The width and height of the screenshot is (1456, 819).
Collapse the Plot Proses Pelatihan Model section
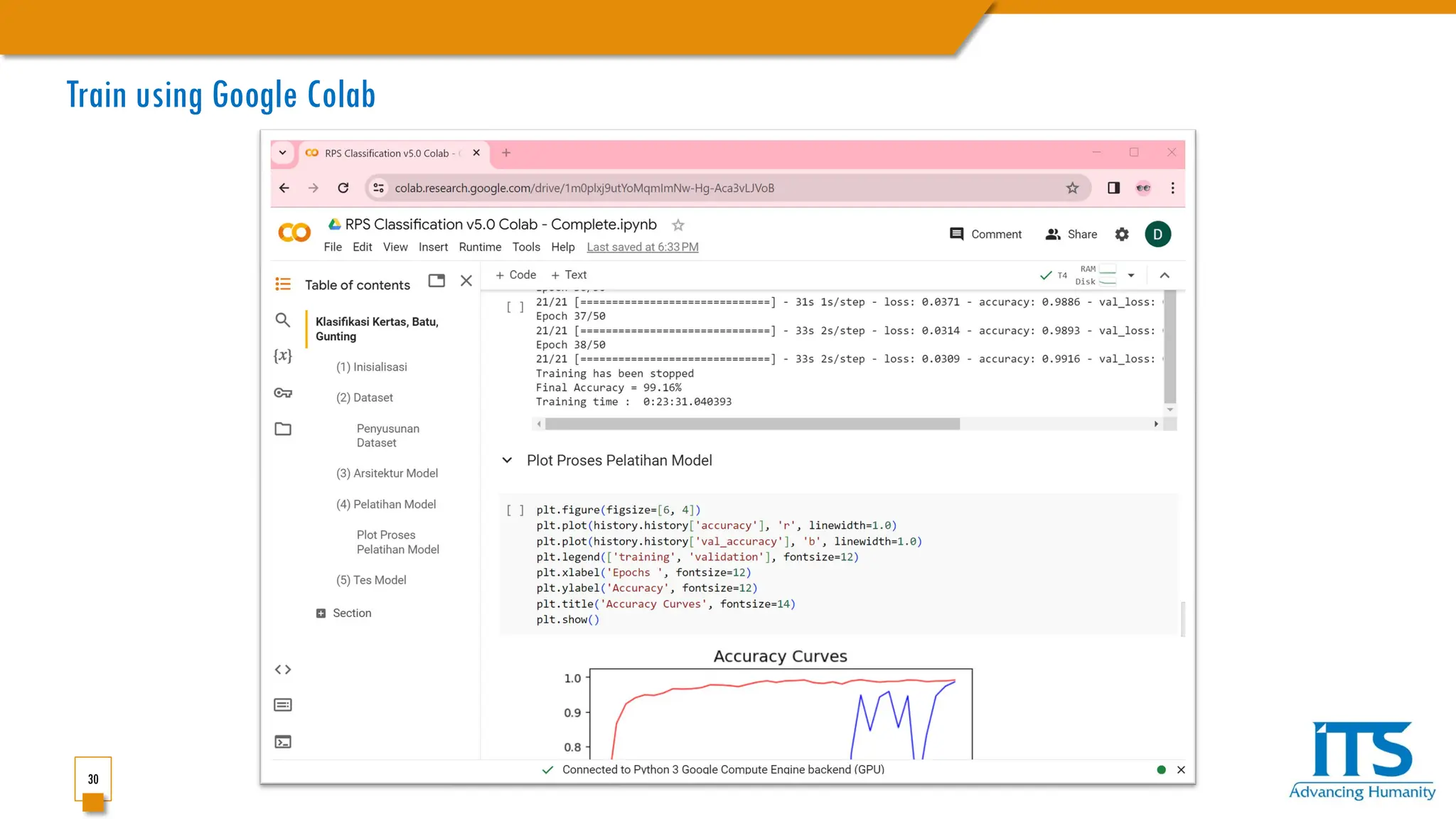[507, 460]
